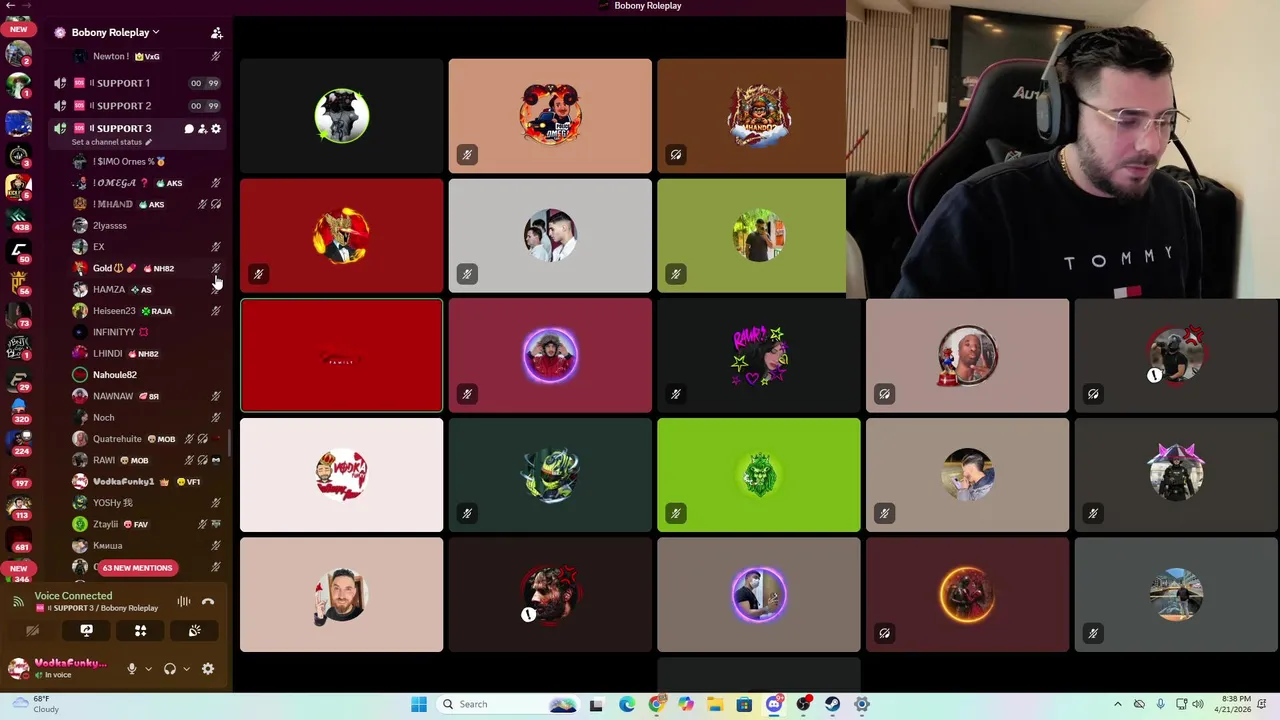Screen dimensions: 1280x720
Task: Select the RAWI pink-star avatar video tile
Action: click(x=758, y=355)
